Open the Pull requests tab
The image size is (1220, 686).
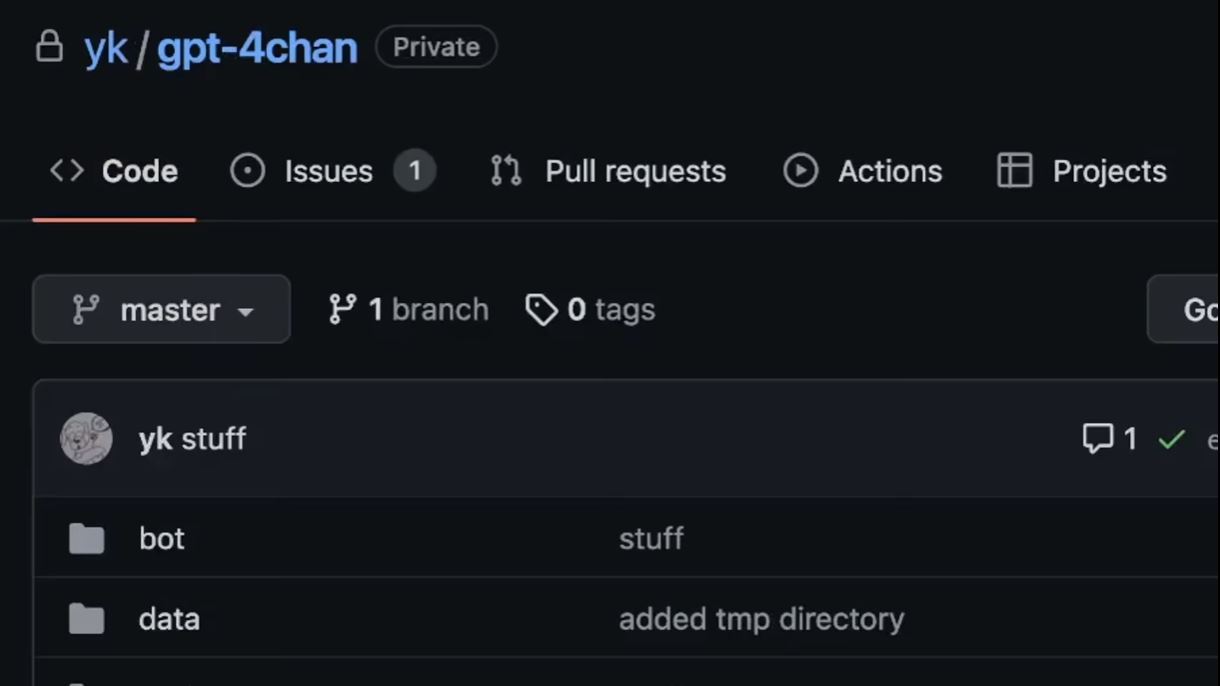(x=608, y=171)
